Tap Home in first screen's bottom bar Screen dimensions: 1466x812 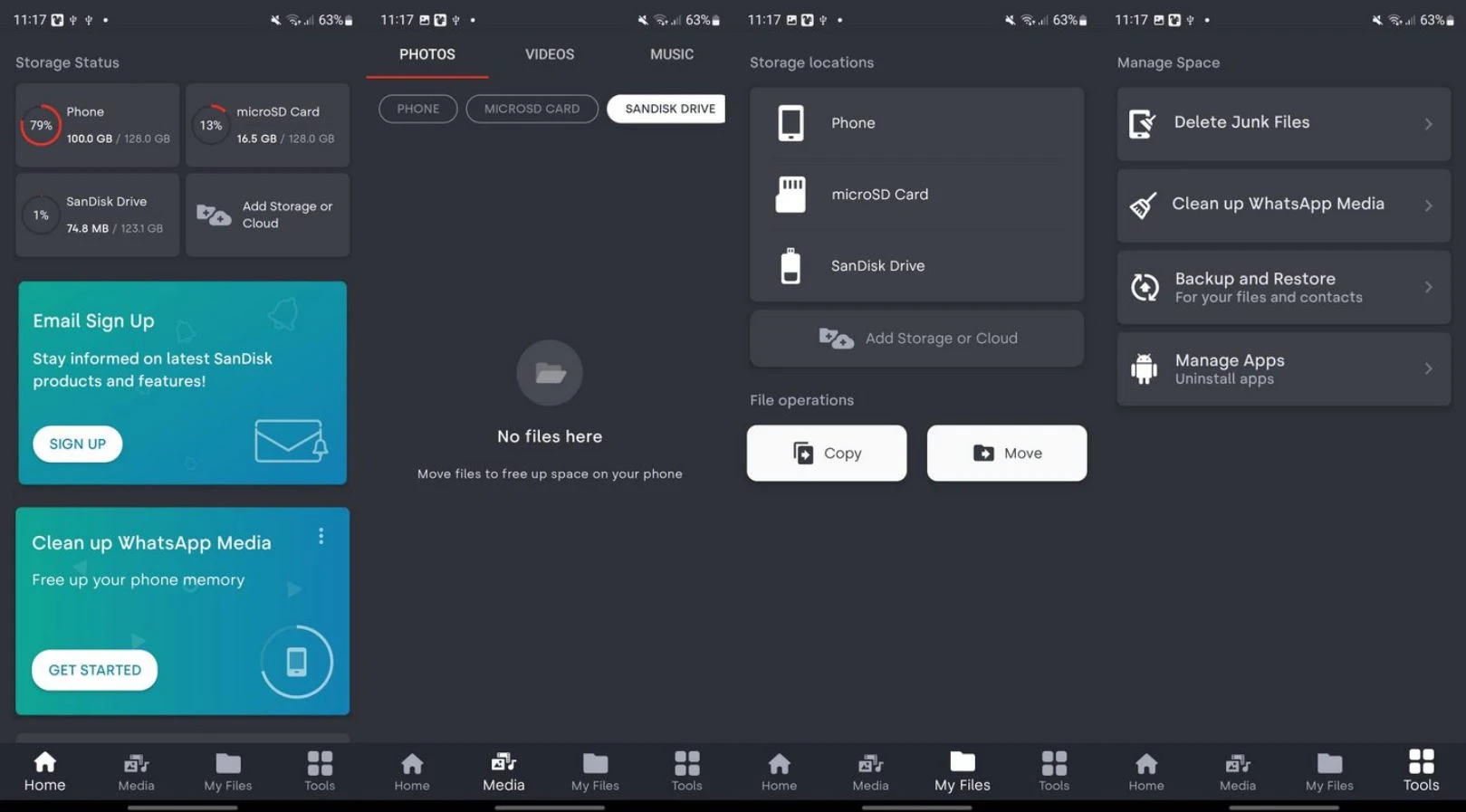click(x=44, y=772)
